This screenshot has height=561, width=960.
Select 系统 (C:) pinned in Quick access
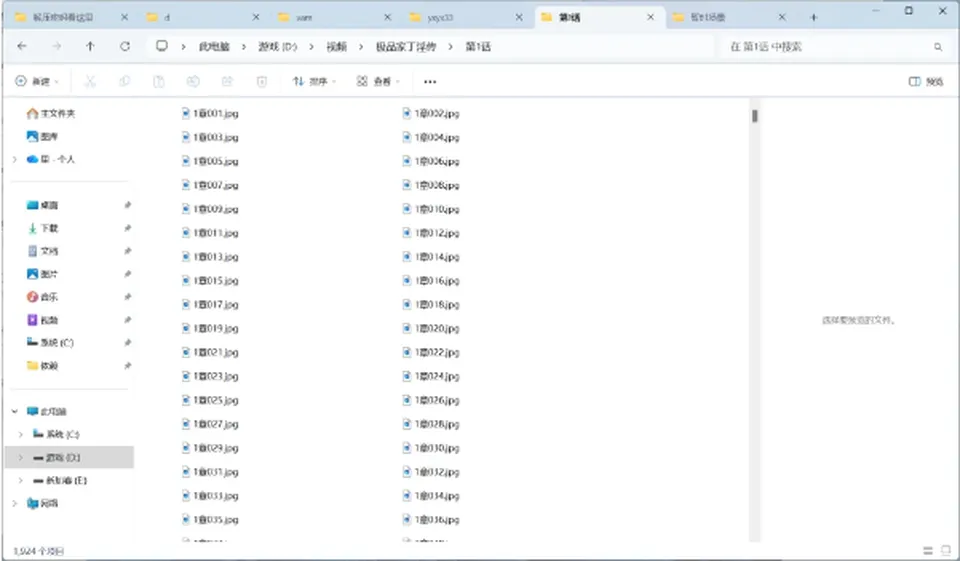pyautogui.click(x=50, y=342)
